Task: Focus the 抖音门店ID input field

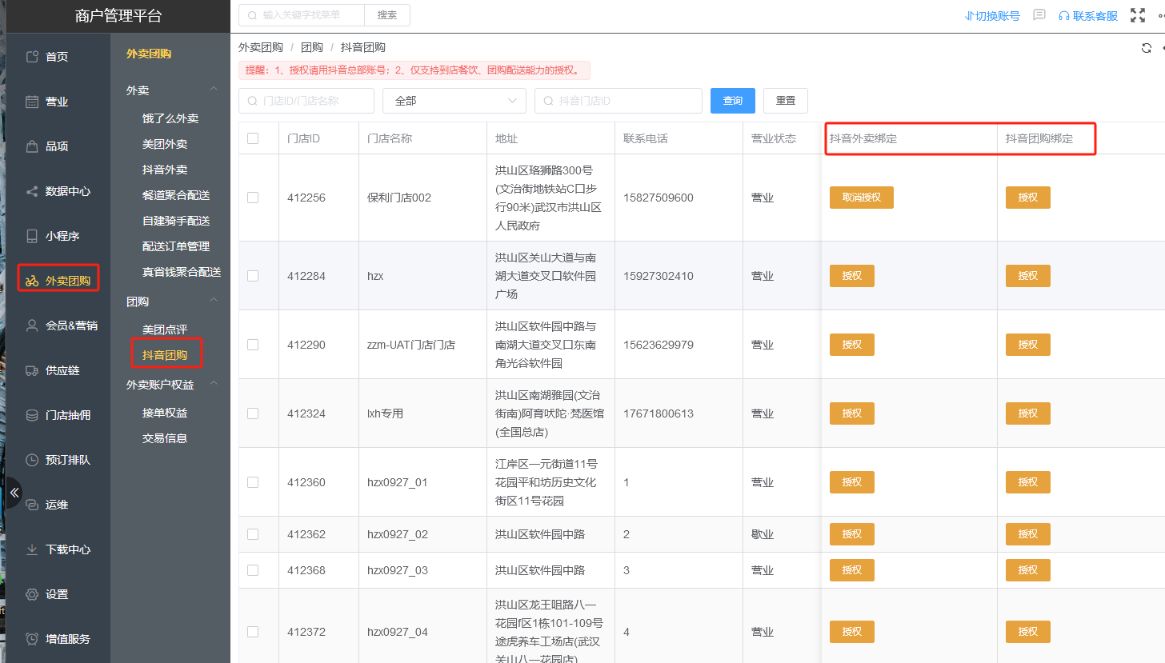Action: [x=618, y=100]
